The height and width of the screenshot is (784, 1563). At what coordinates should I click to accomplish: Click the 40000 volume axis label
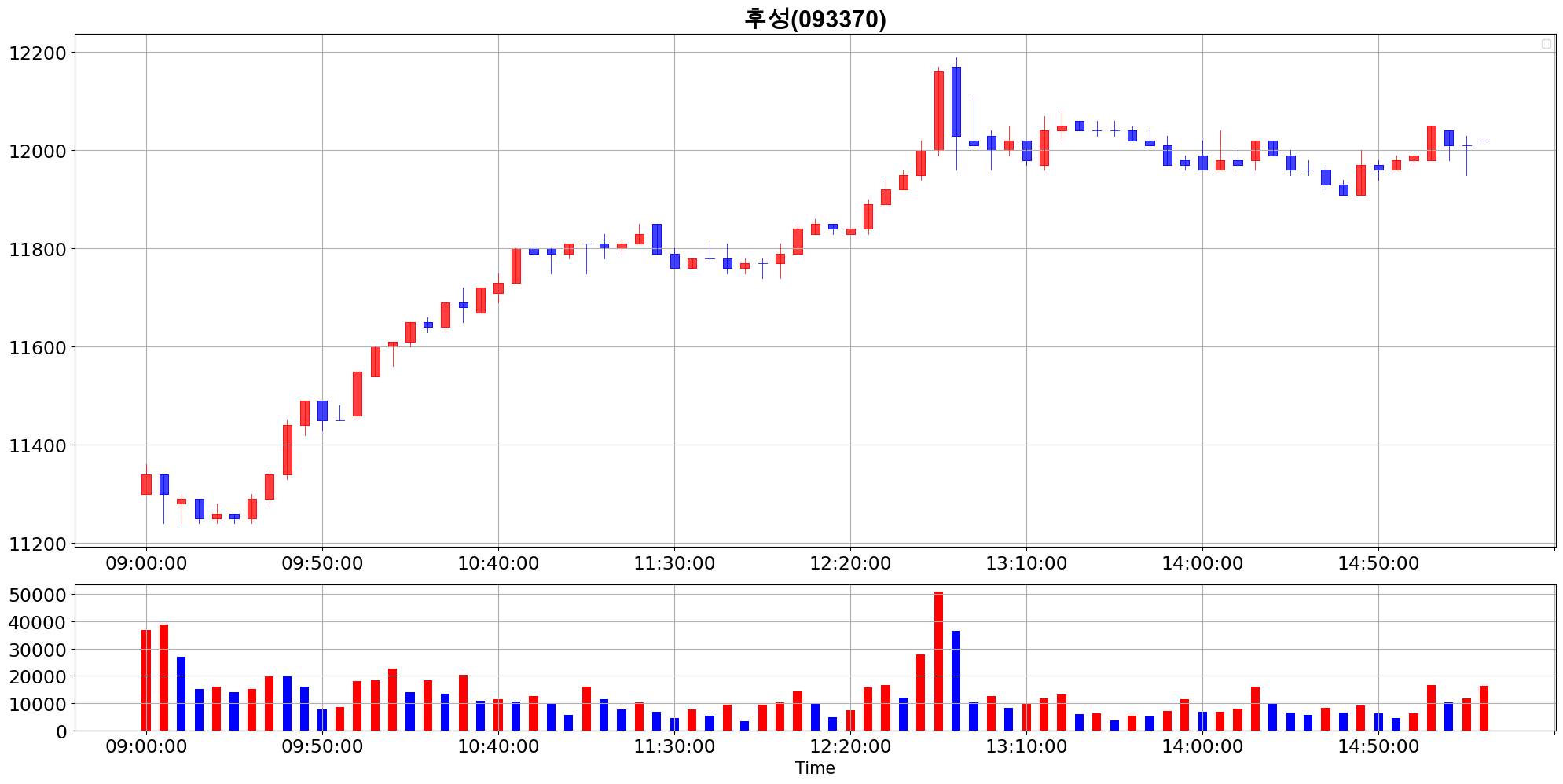[38, 623]
